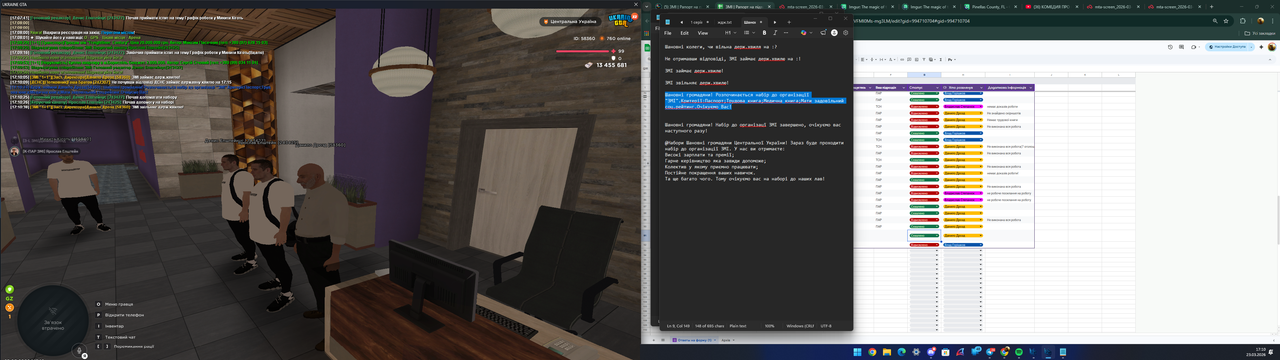1280x360 pixels.
Task: Bookmark this page with the star icon
Action: pos(1226,21)
